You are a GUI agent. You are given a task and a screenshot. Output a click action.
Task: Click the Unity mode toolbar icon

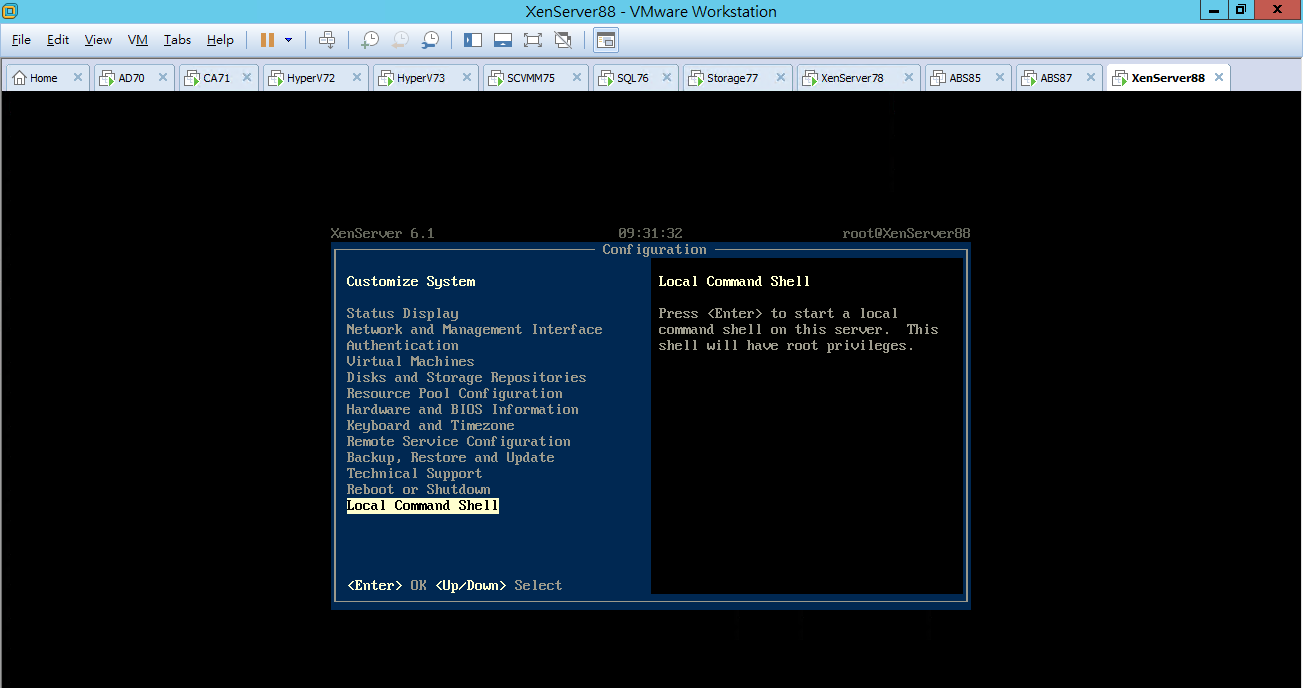[563, 40]
